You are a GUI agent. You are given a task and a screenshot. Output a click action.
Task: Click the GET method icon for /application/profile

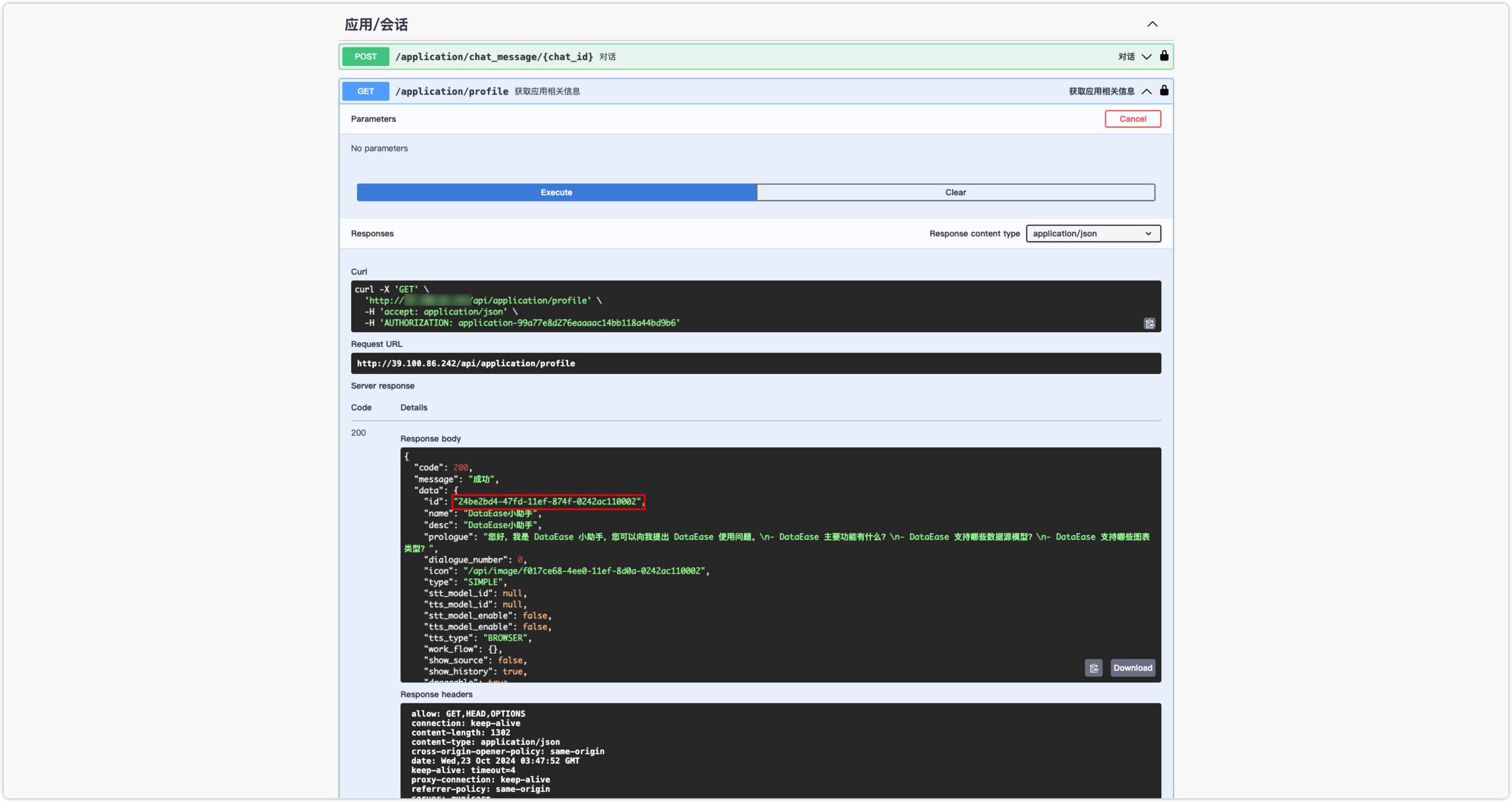(x=365, y=91)
